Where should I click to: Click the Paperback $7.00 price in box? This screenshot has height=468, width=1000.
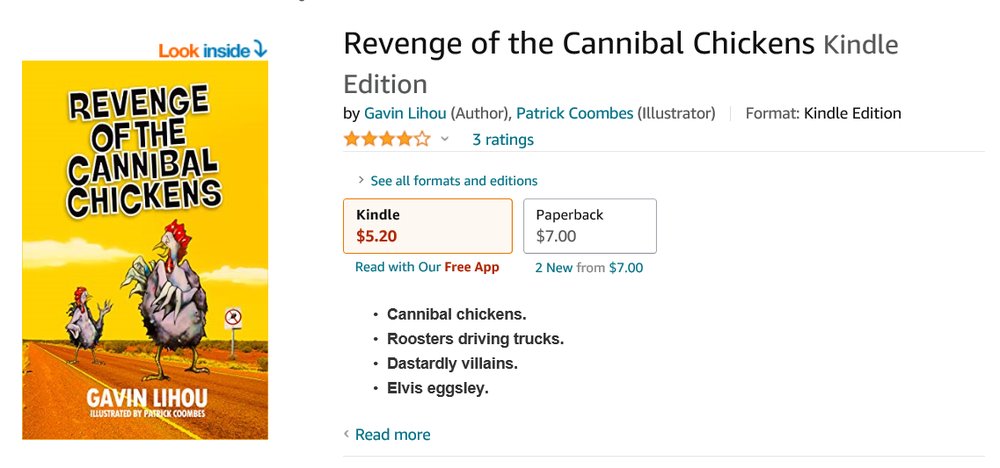pos(556,237)
